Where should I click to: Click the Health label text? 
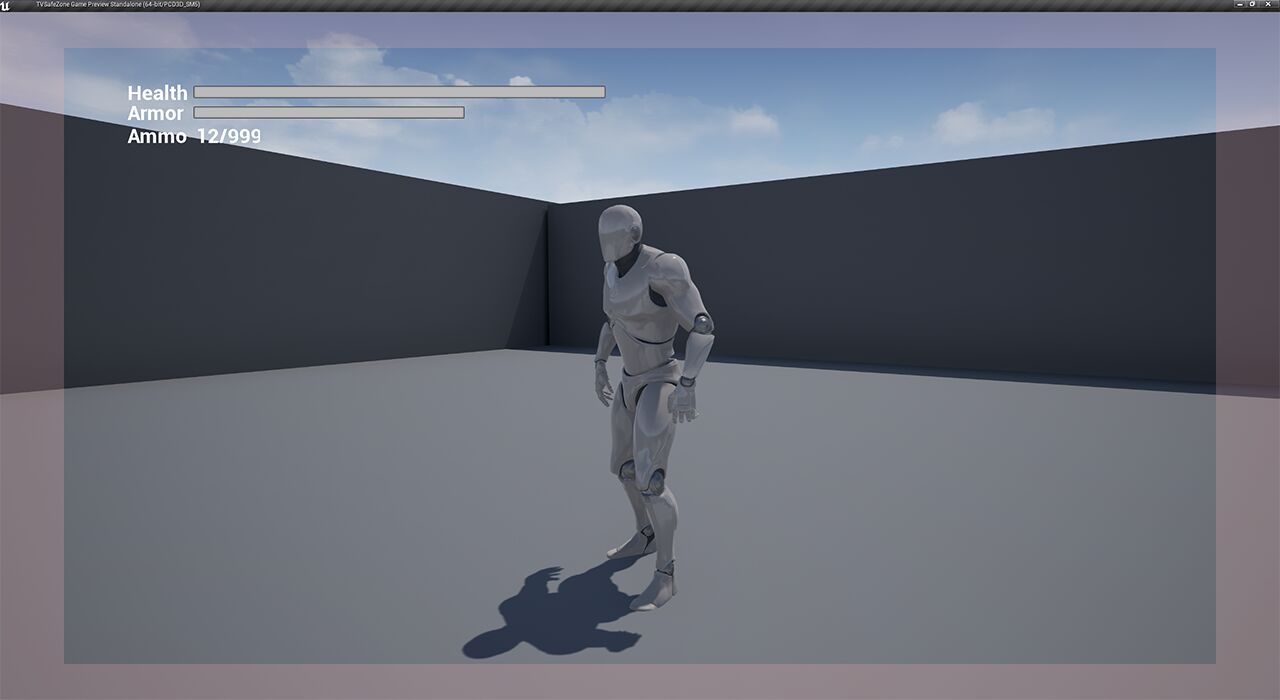pos(157,93)
